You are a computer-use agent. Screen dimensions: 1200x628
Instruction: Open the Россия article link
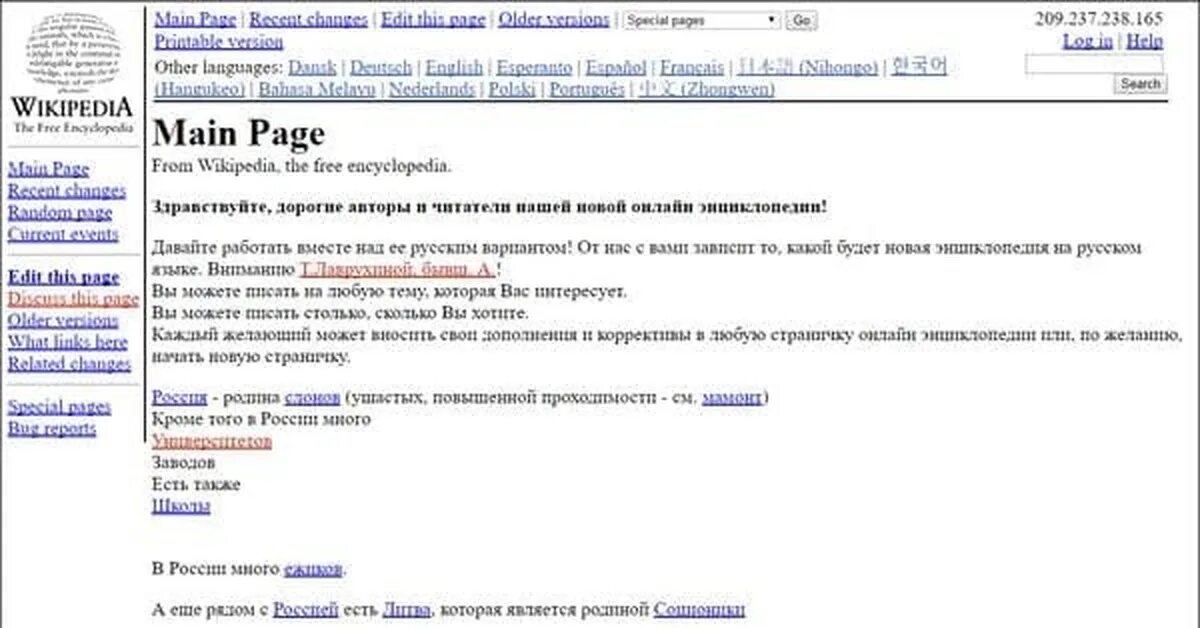pyautogui.click(x=179, y=397)
